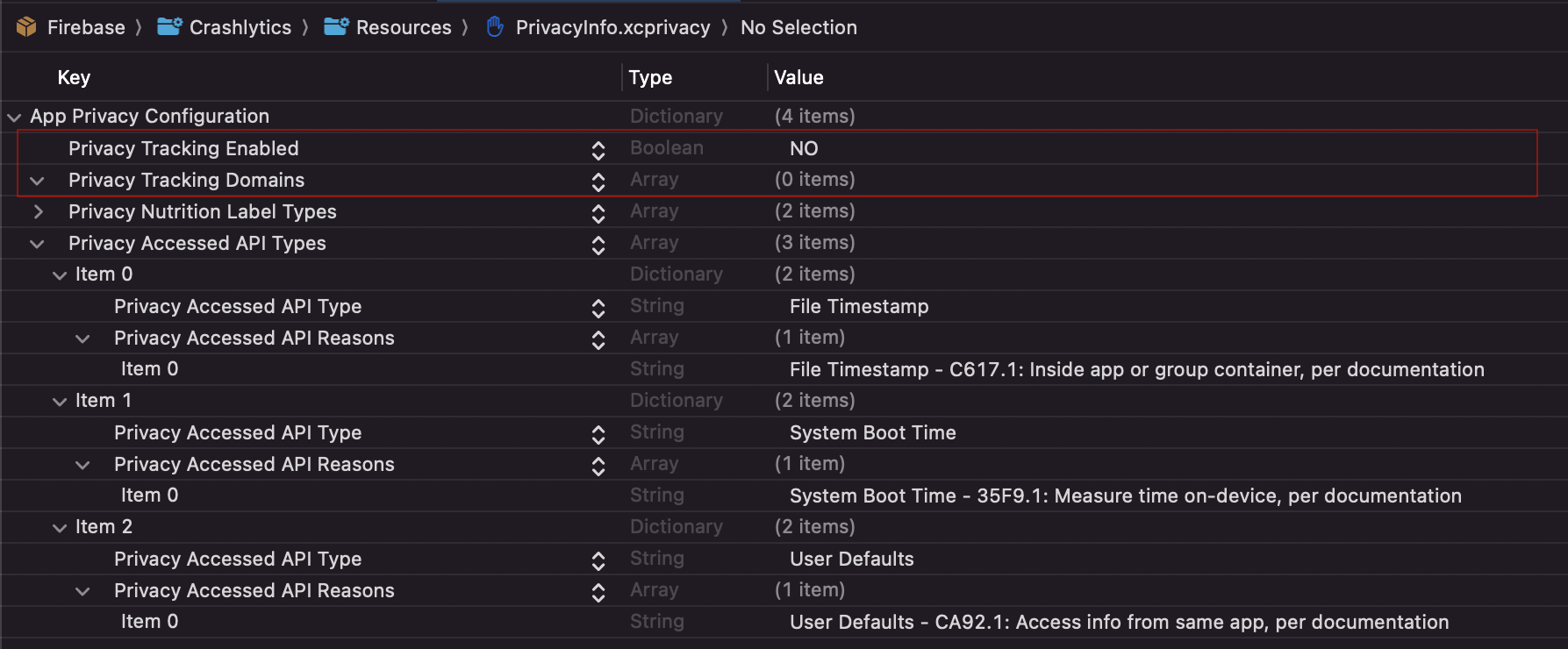
Task: Open key stepper for Privacy Accessed API Types row
Action: coord(598,245)
